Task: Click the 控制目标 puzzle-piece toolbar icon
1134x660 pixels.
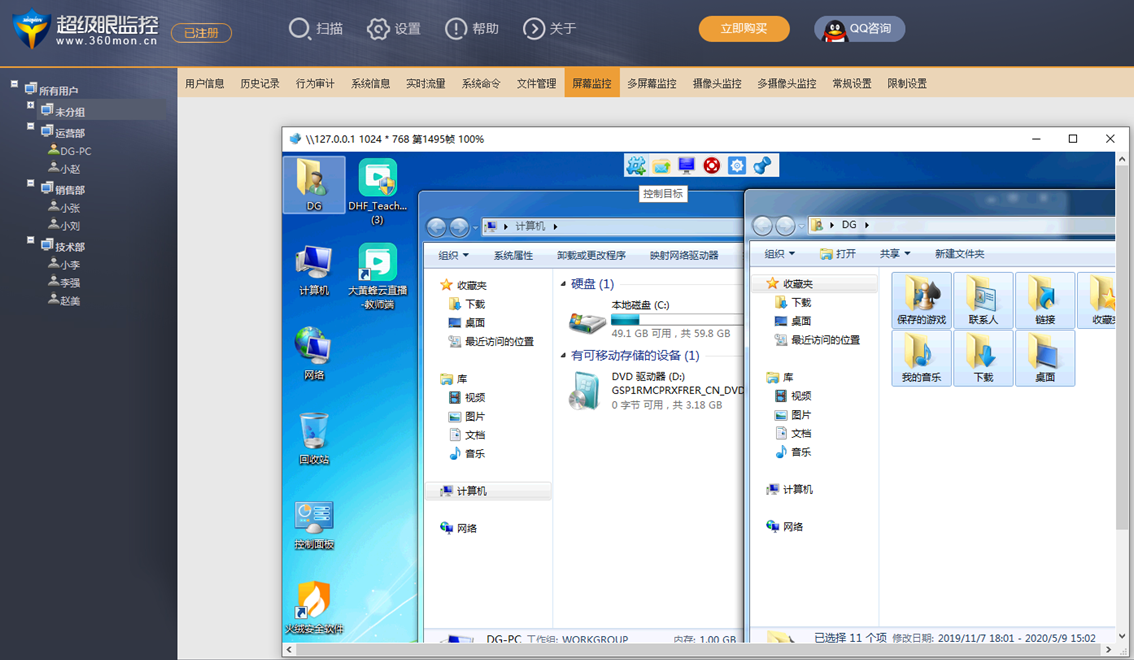Action: point(636,166)
